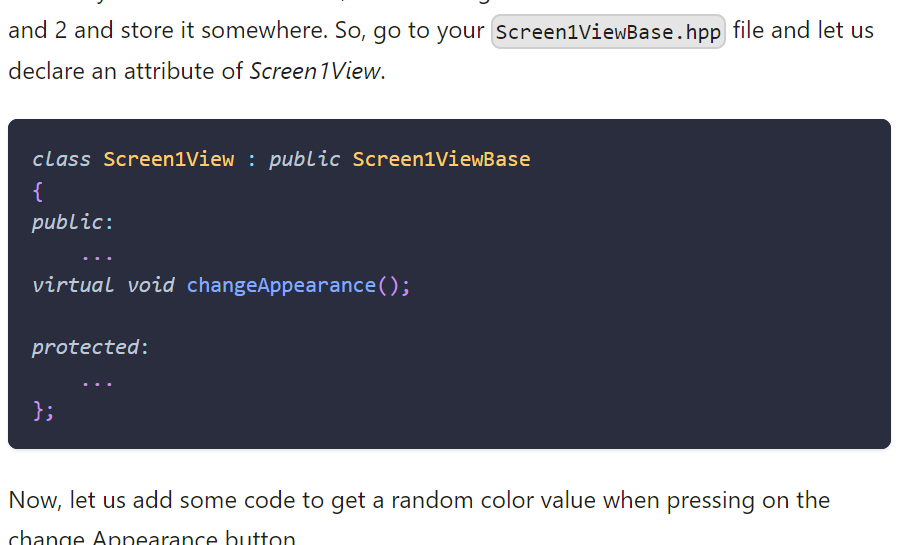Click the 'and 2 and store it somewhere' text
This screenshot has height=545, width=899.
click(x=167, y=30)
